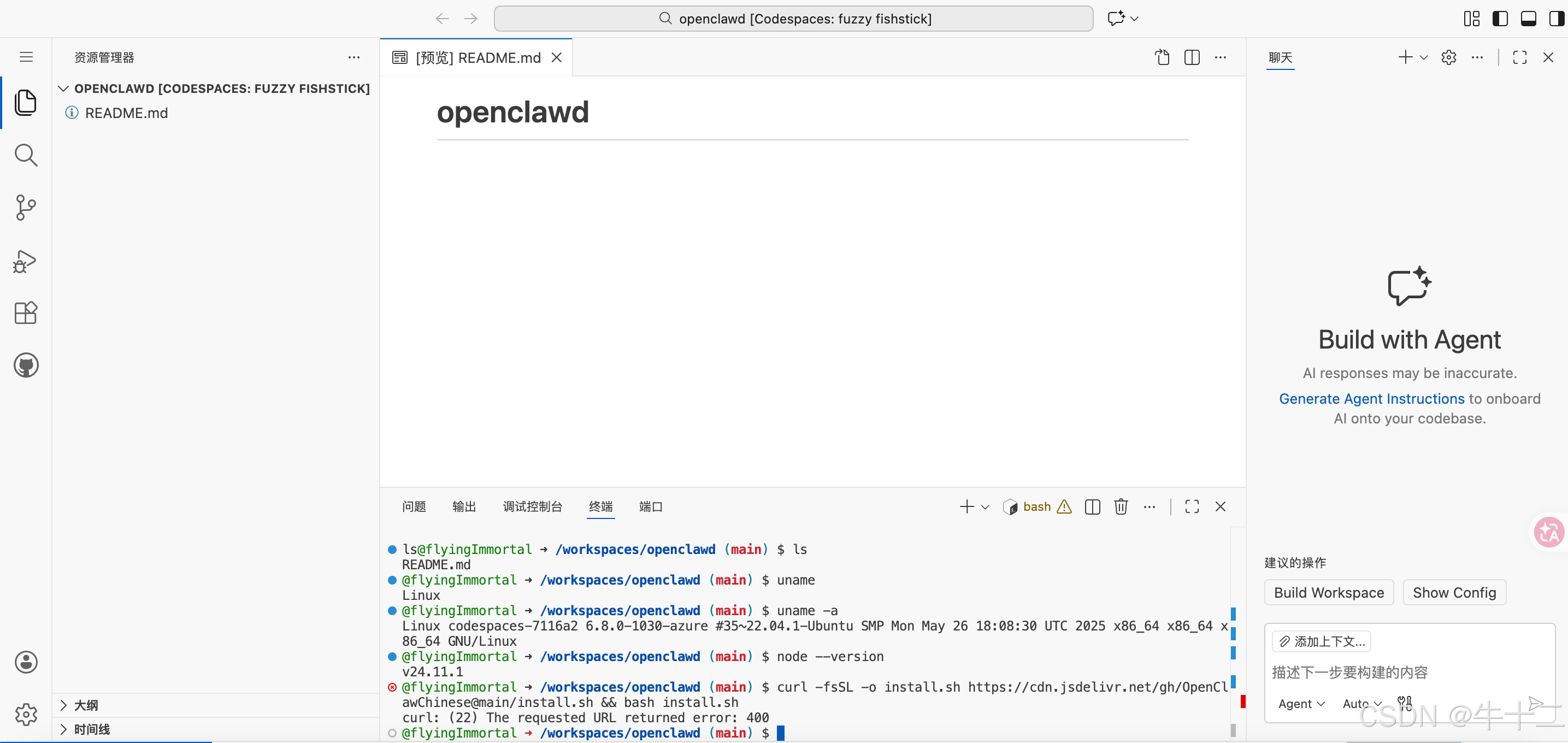Click the Build Workspace button
Screen dimensions: 1568x743
click(x=1329, y=592)
